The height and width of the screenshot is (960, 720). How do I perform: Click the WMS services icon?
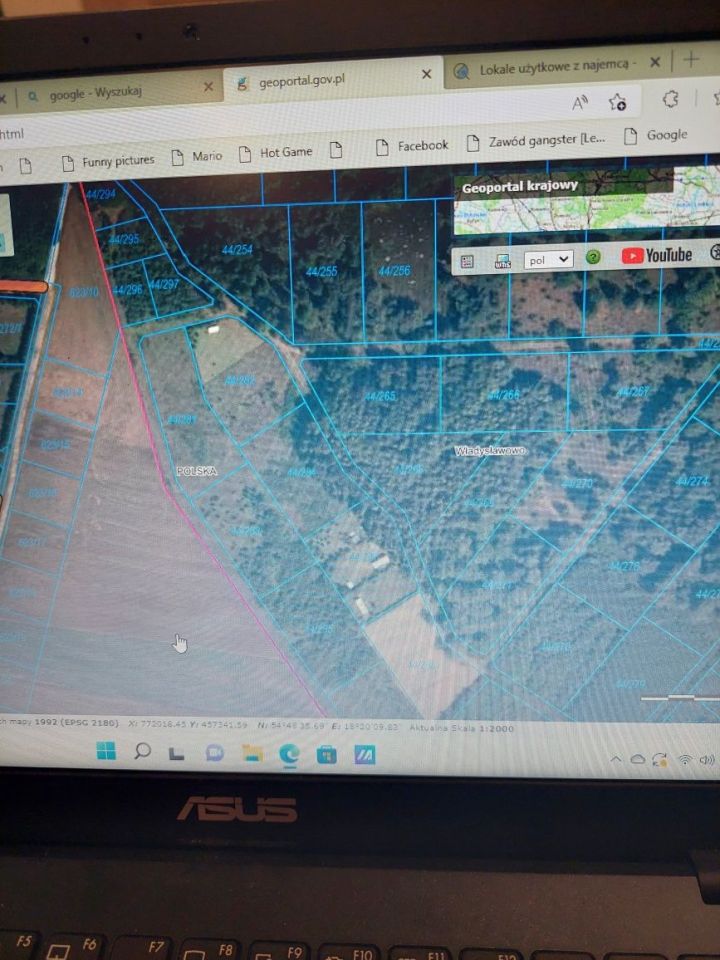[503, 261]
